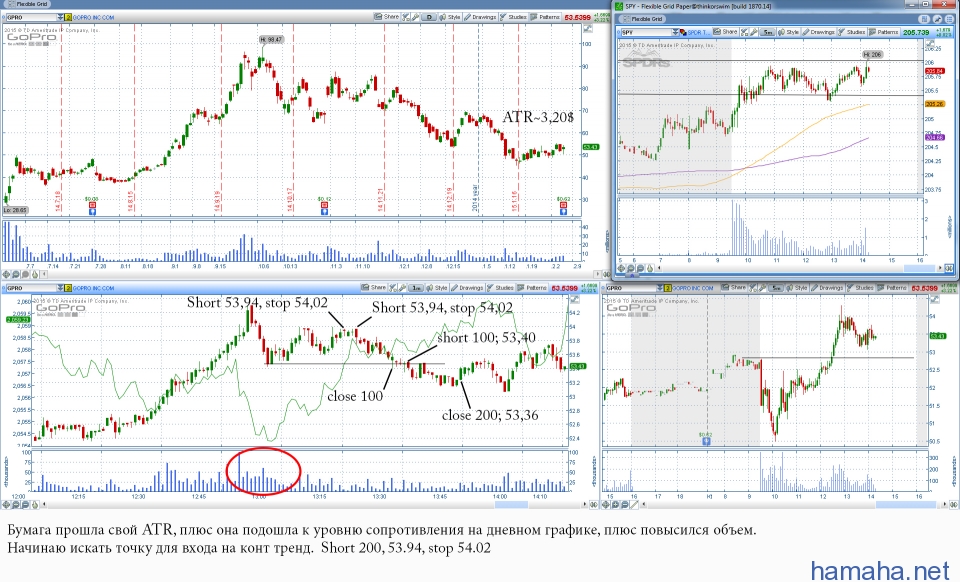
Task: Maximize the daily GPRO chart cell
Action: point(588,29)
